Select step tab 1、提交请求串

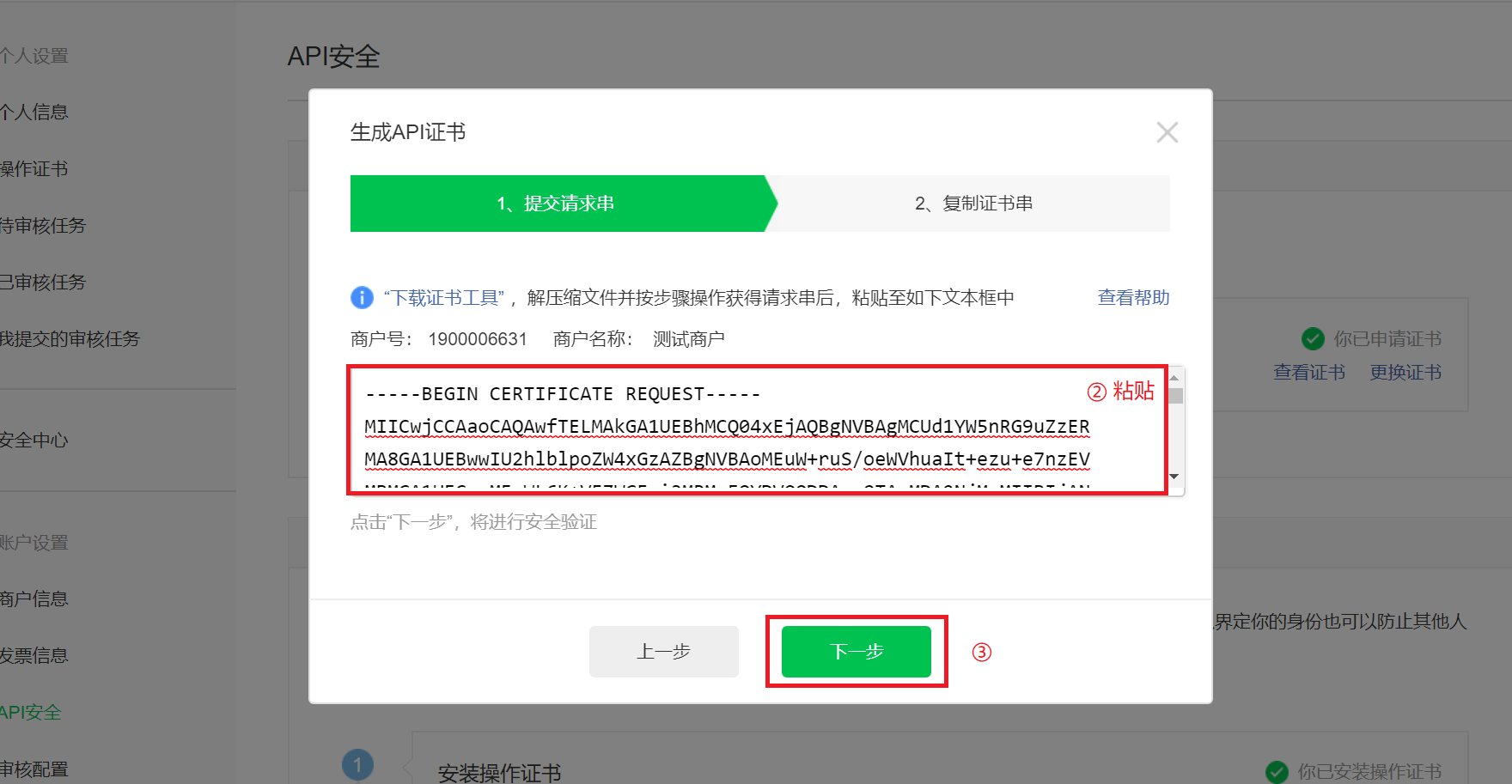557,204
